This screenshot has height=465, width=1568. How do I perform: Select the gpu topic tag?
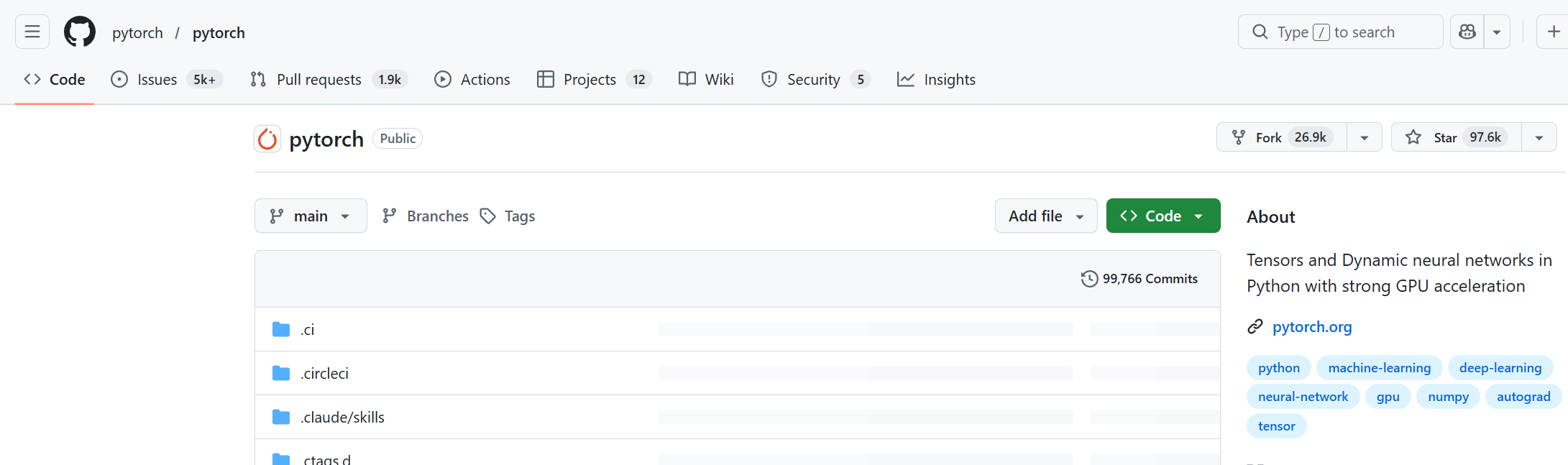coord(1388,397)
